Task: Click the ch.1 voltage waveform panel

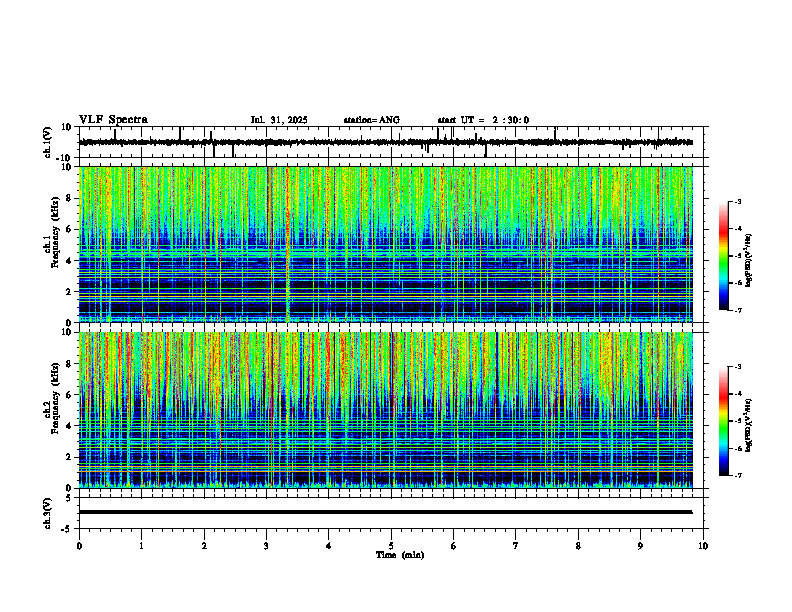Action: coord(393,142)
